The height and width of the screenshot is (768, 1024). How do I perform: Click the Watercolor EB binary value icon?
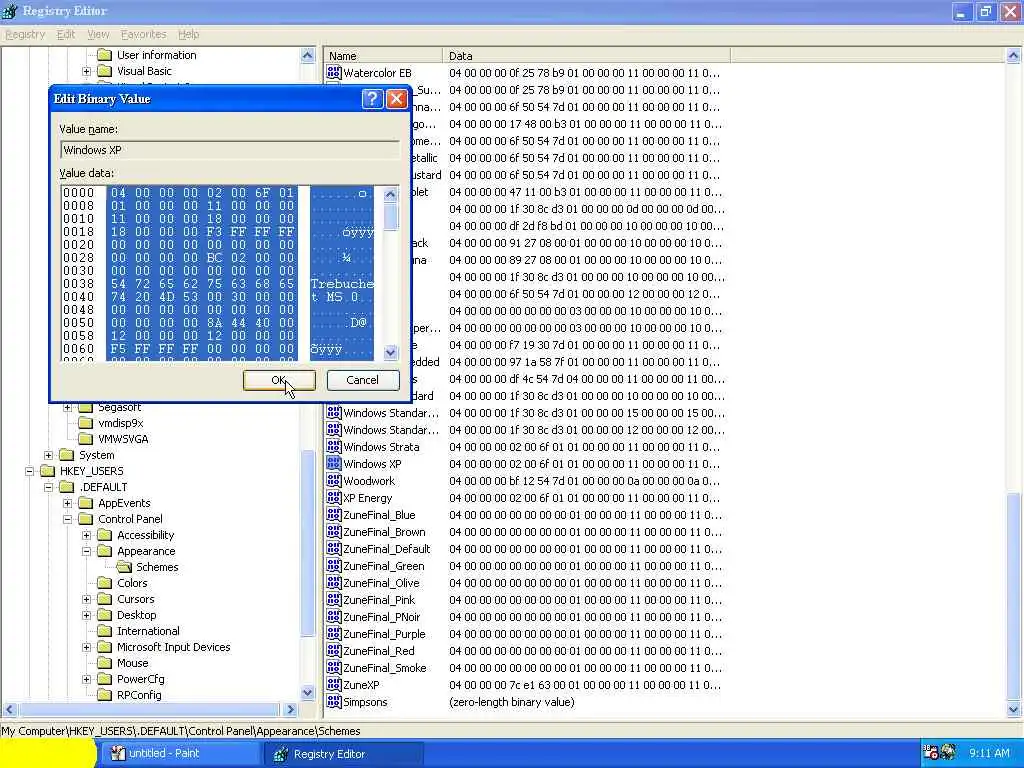[x=334, y=72]
